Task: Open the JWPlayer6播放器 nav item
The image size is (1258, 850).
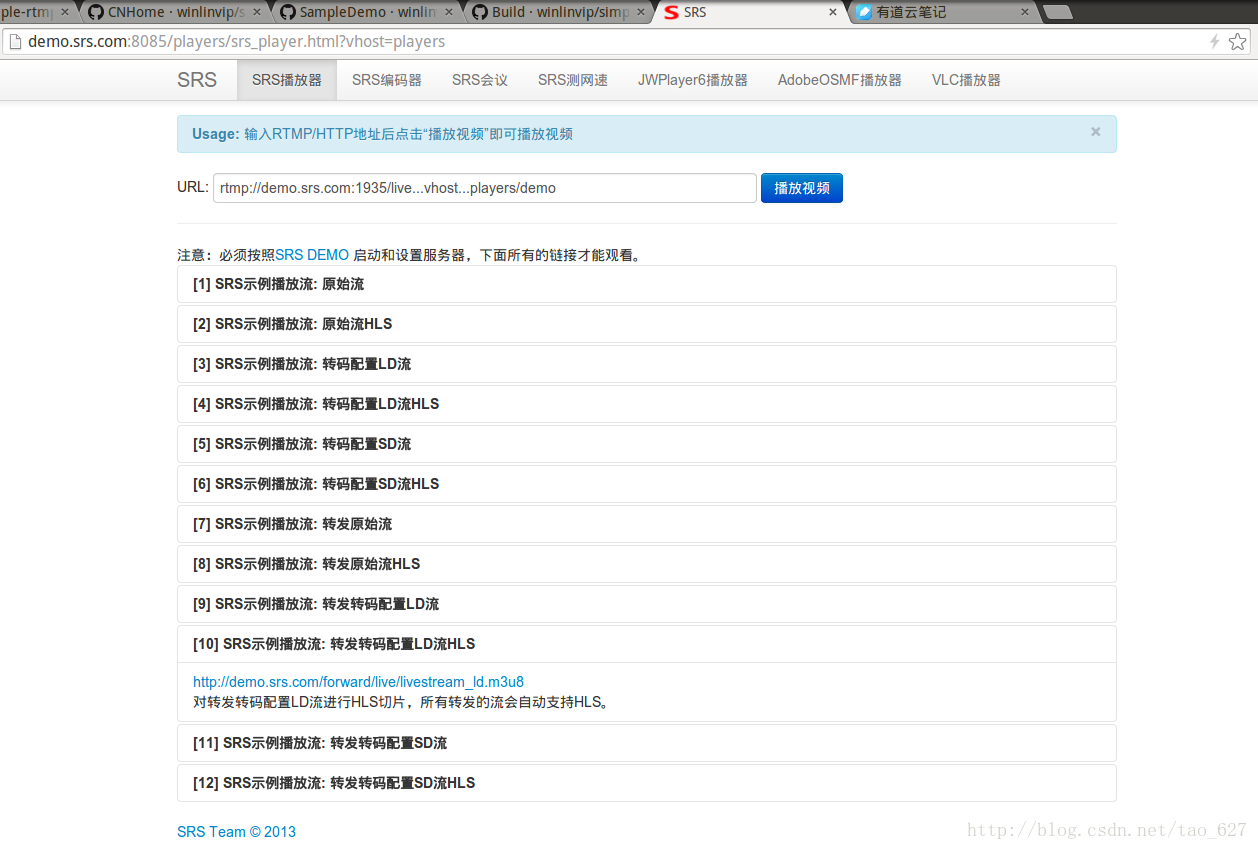Action: (x=693, y=80)
